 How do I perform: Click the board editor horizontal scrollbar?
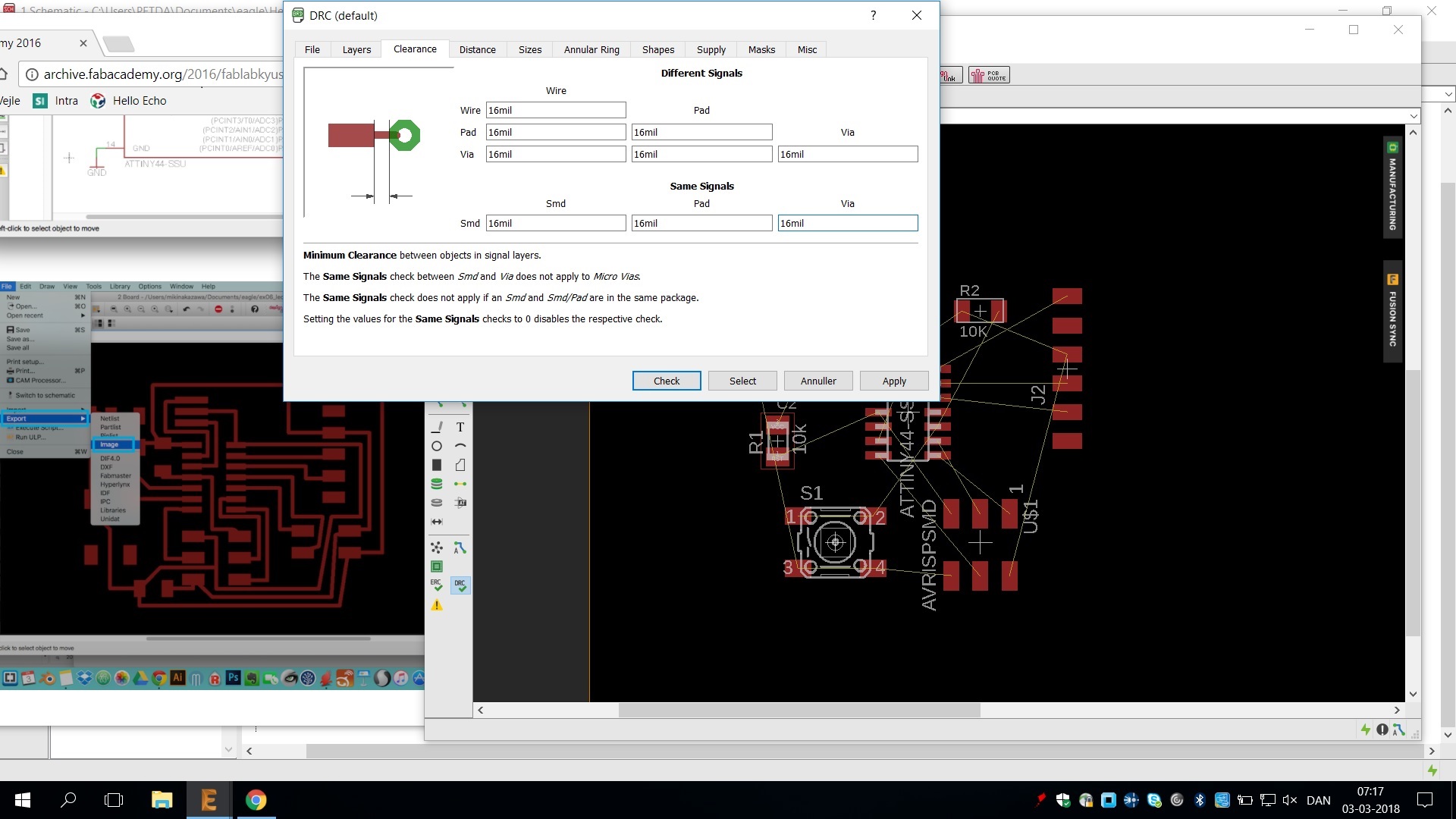(799, 711)
